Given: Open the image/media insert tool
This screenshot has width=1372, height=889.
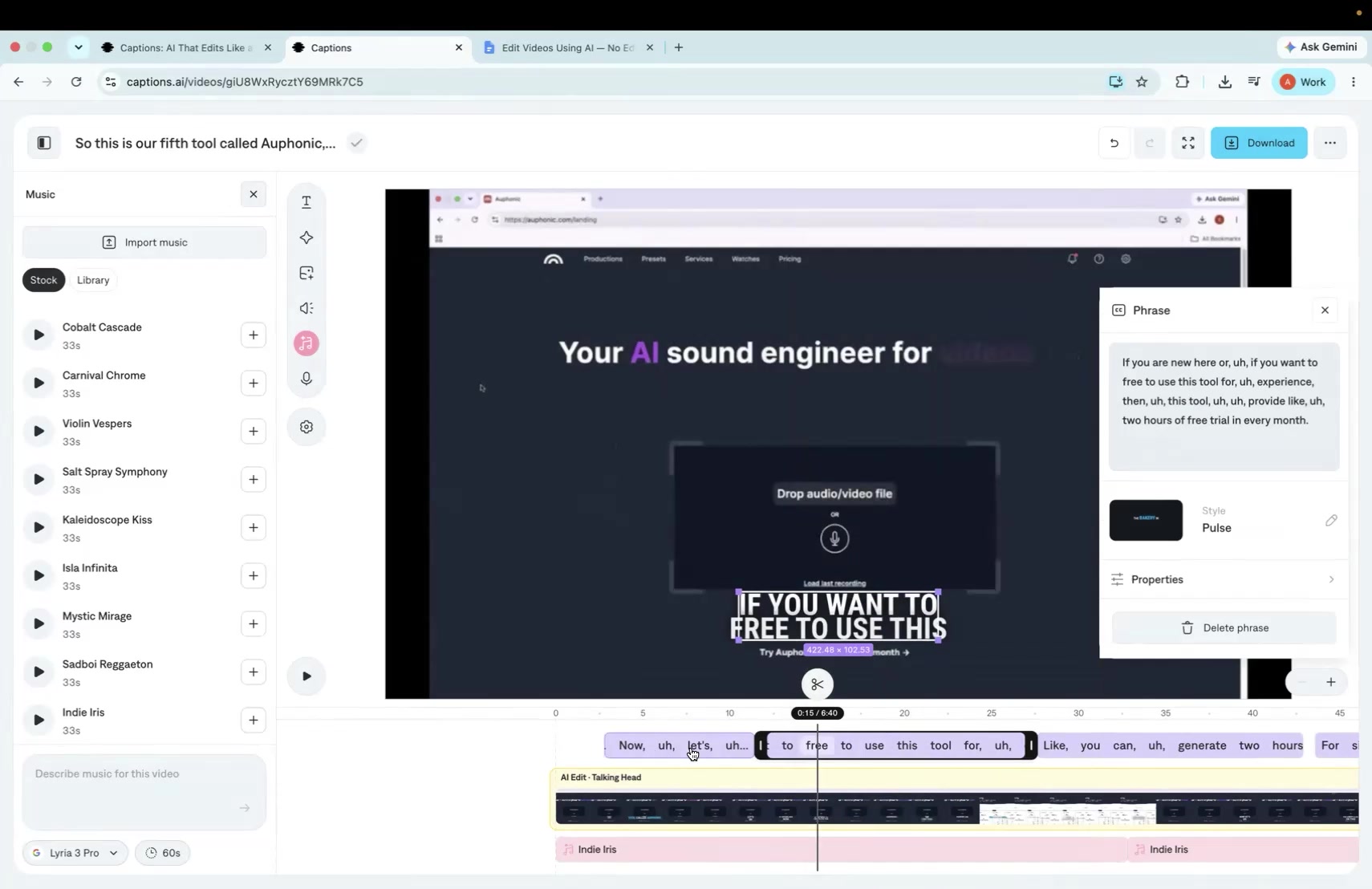Looking at the screenshot, I should coord(306,273).
